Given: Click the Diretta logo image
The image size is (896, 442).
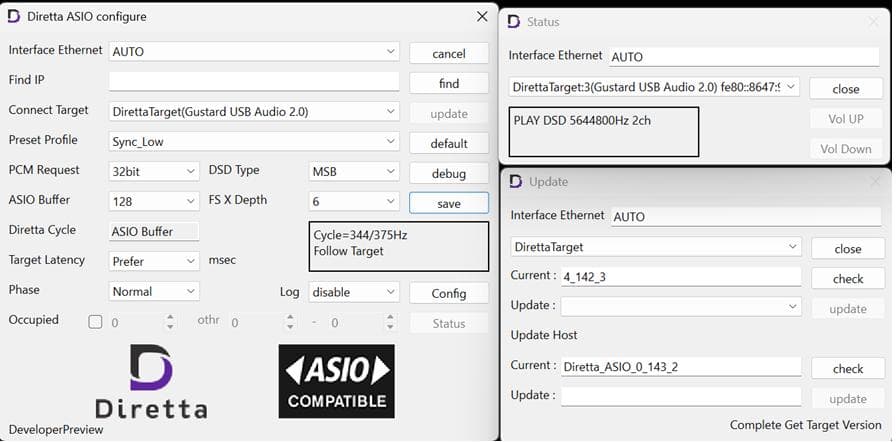Looking at the screenshot, I should click(151, 382).
